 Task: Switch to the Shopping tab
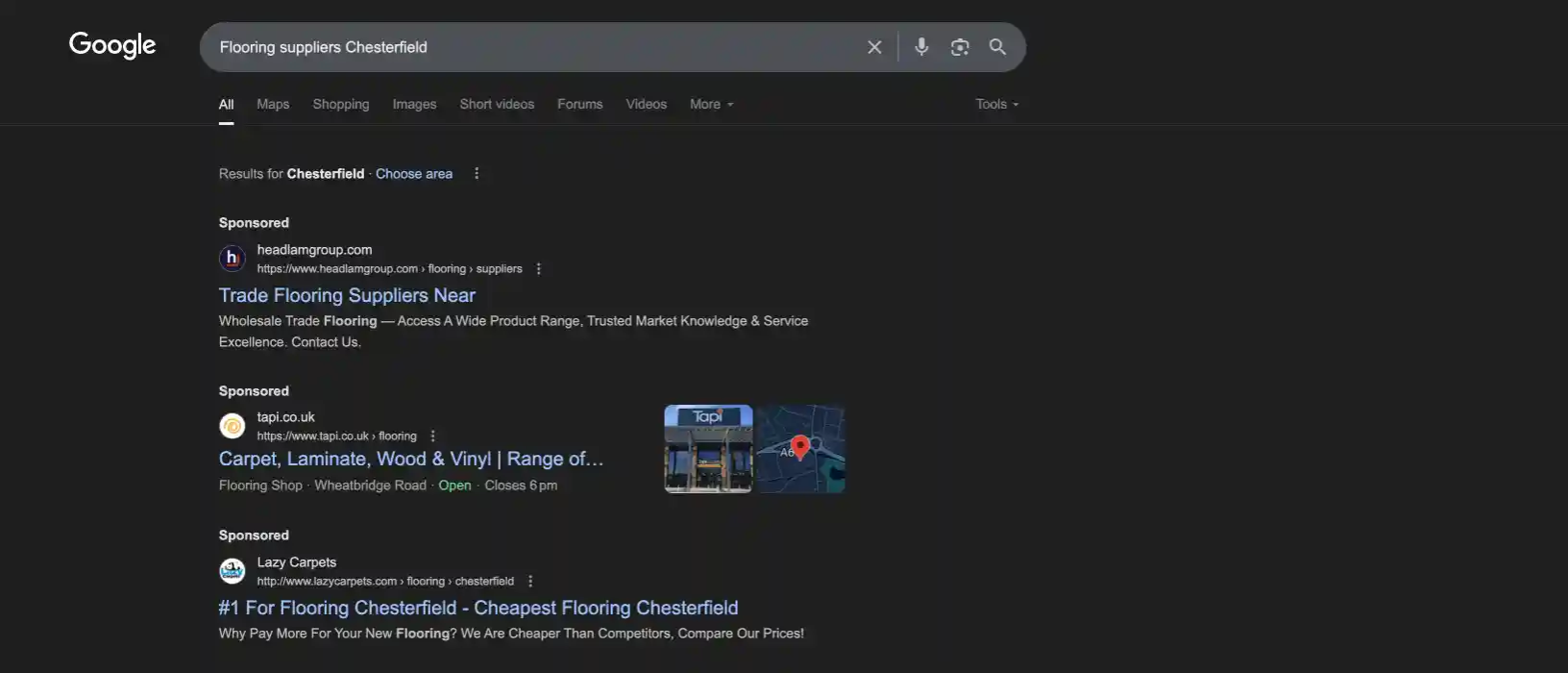tap(341, 104)
